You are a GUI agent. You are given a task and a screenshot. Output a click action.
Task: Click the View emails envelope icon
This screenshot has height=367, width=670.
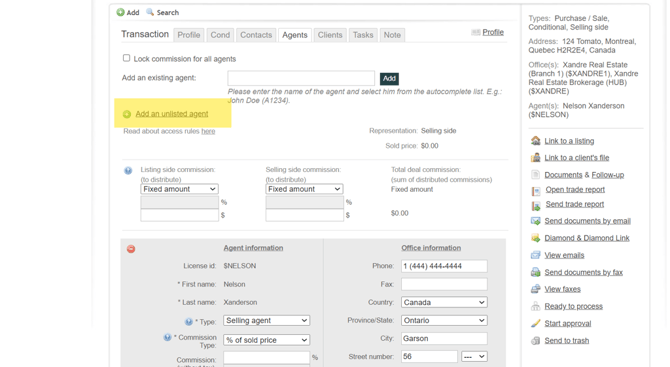click(x=535, y=255)
